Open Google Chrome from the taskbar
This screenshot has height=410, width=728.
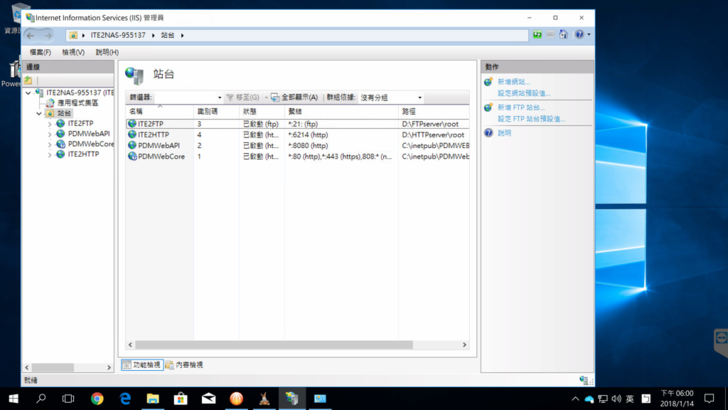pos(97,398)
